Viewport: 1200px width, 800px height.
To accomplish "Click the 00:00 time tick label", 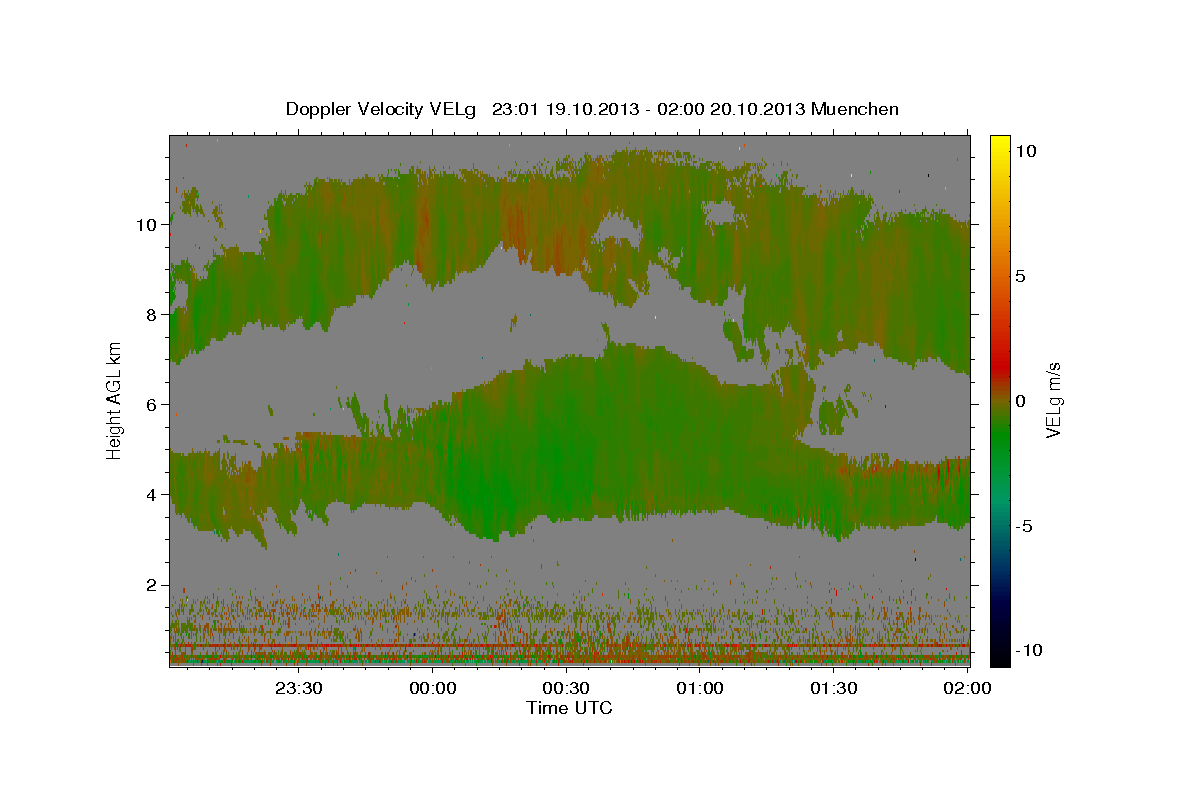I will coord(433,688).
